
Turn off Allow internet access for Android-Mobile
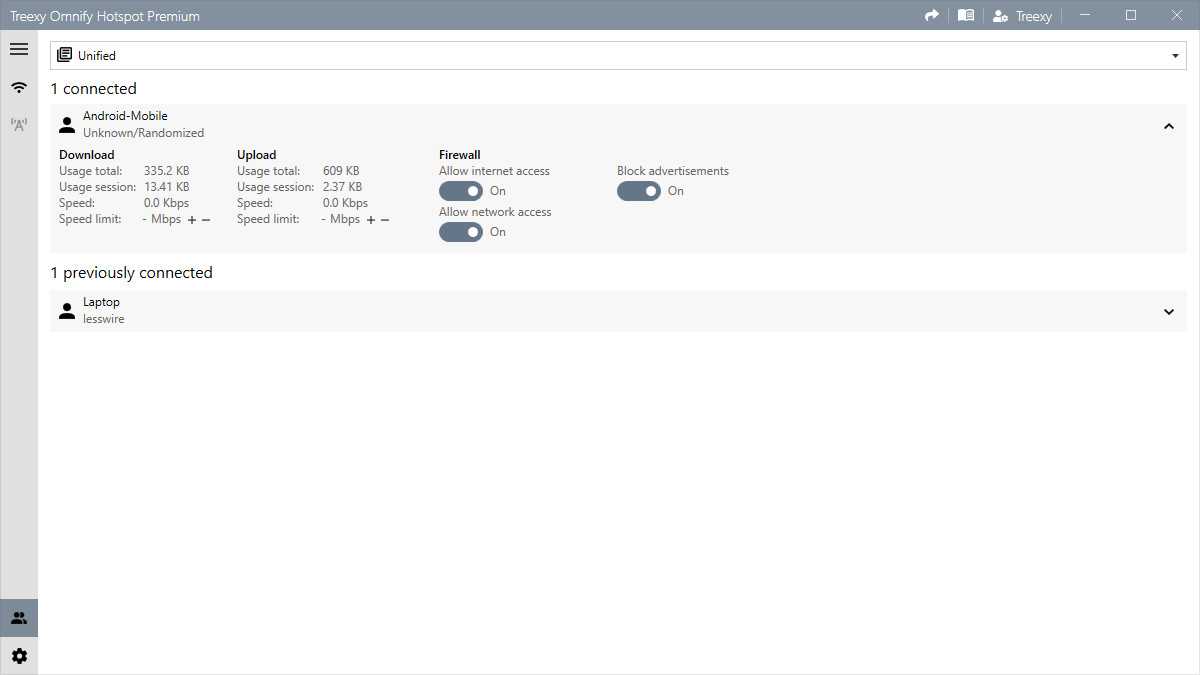pos(461,191)
